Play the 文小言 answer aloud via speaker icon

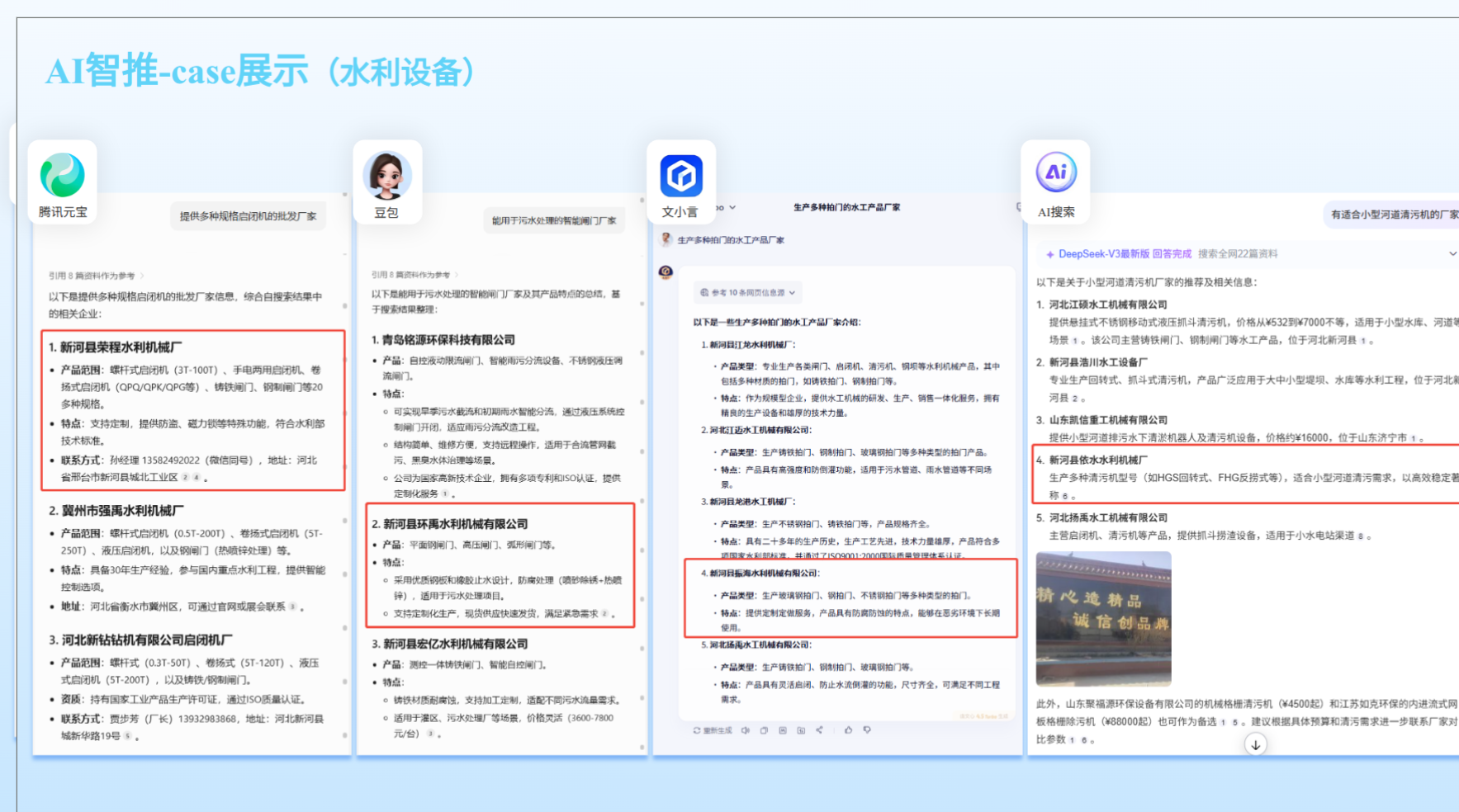coord(746,730)
